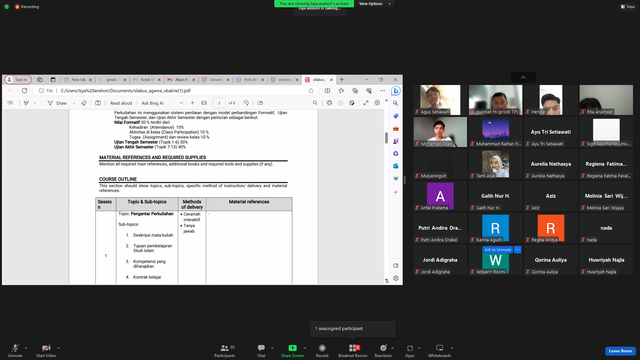Click the PDF vertical scrollbar thumb
The height and width of the screenshot is (360, 640).
pos(386,138)
